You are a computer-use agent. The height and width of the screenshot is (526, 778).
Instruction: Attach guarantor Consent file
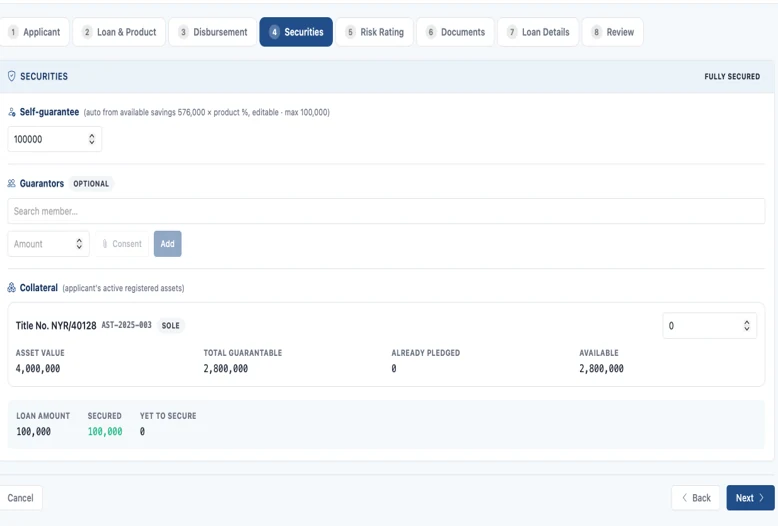tap(122, 244)
